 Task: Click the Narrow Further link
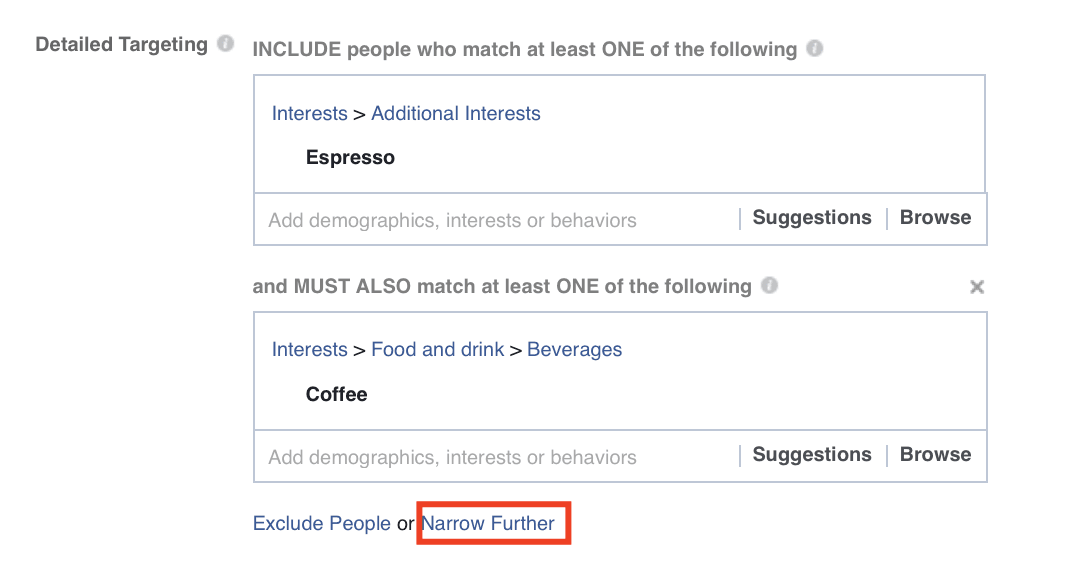coord(488,523)
